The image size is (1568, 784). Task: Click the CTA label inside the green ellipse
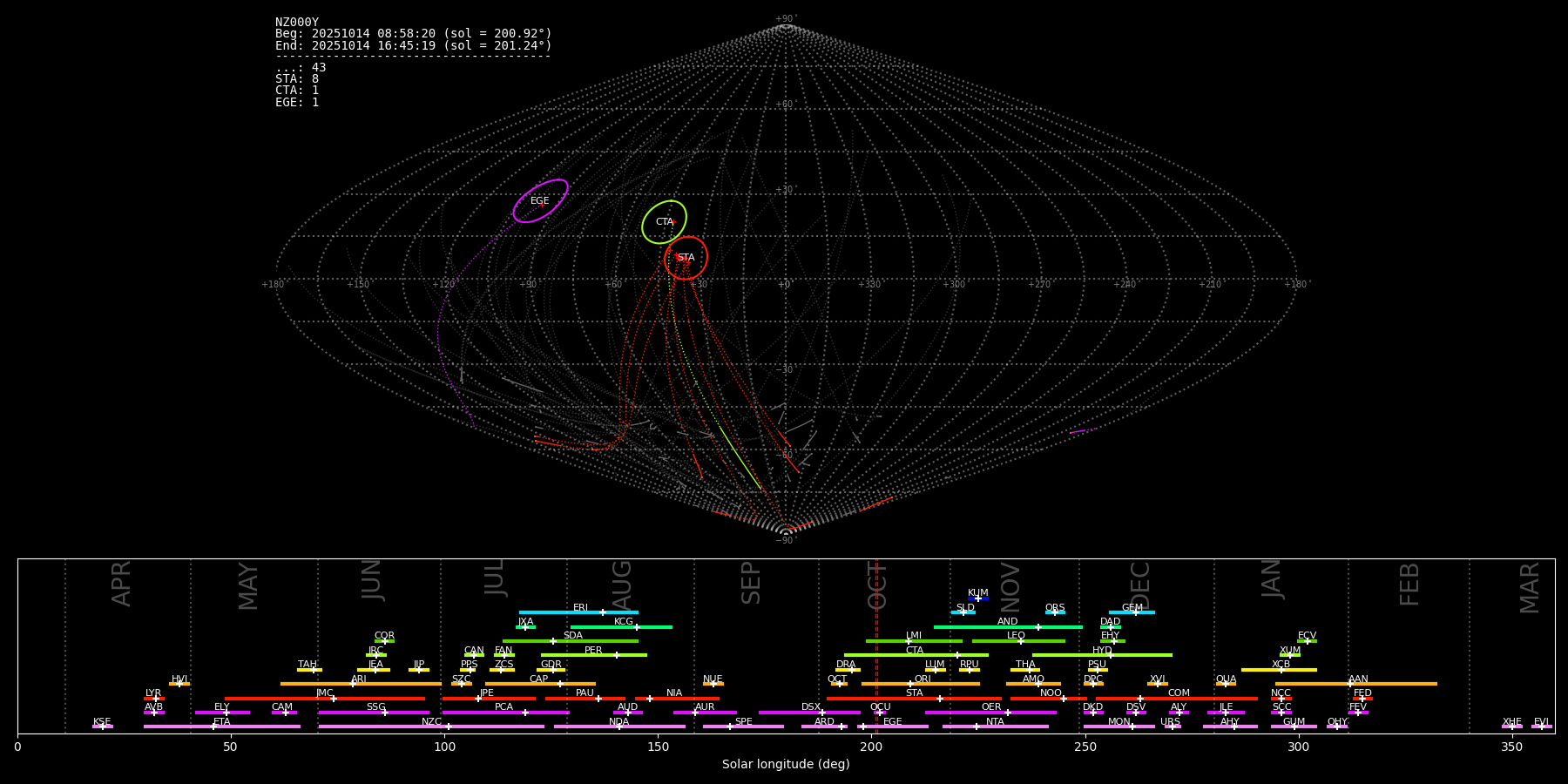[x=664, y=222]
